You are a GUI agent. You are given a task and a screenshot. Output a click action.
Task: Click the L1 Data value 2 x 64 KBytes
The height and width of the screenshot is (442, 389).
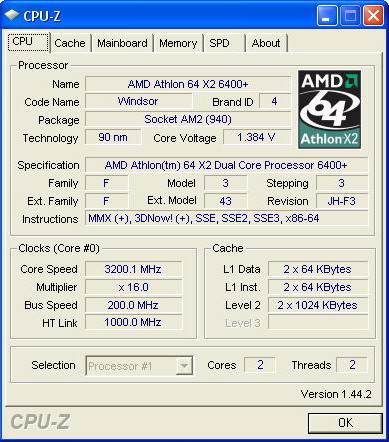coord(318,269)
